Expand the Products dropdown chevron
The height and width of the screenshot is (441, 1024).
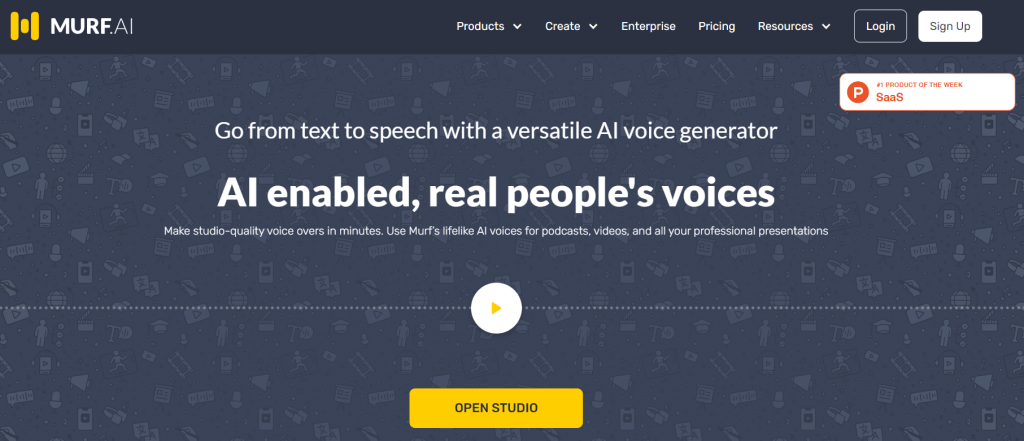pyautogui.click(x=517, y=27)
